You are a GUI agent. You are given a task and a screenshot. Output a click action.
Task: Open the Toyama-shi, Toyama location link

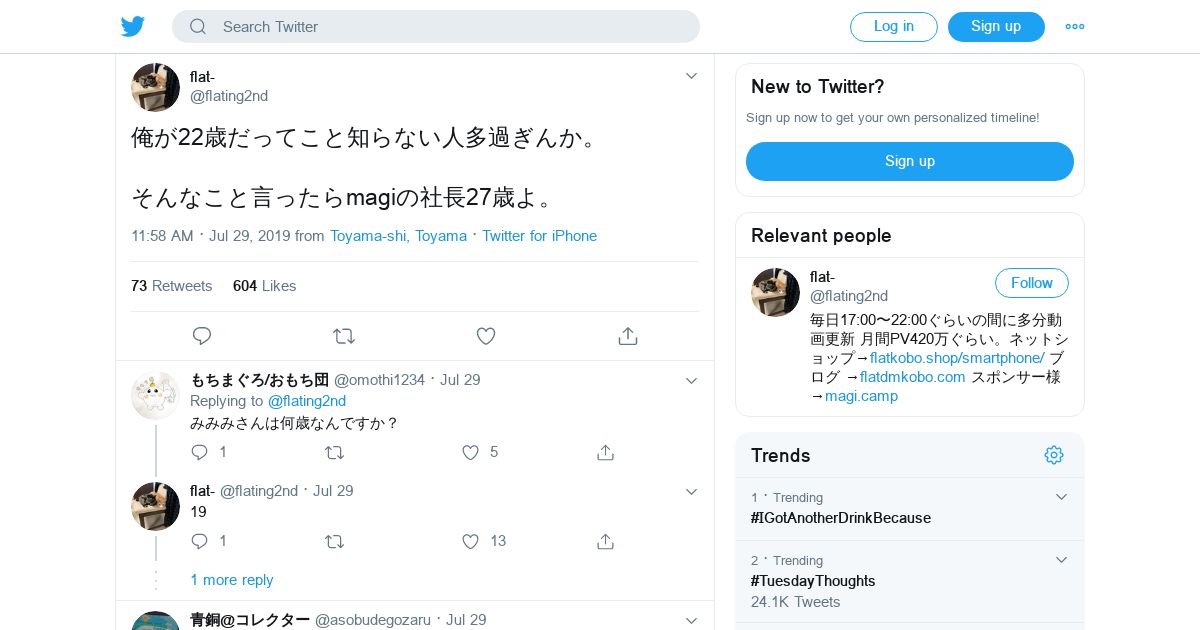(399, 236)
